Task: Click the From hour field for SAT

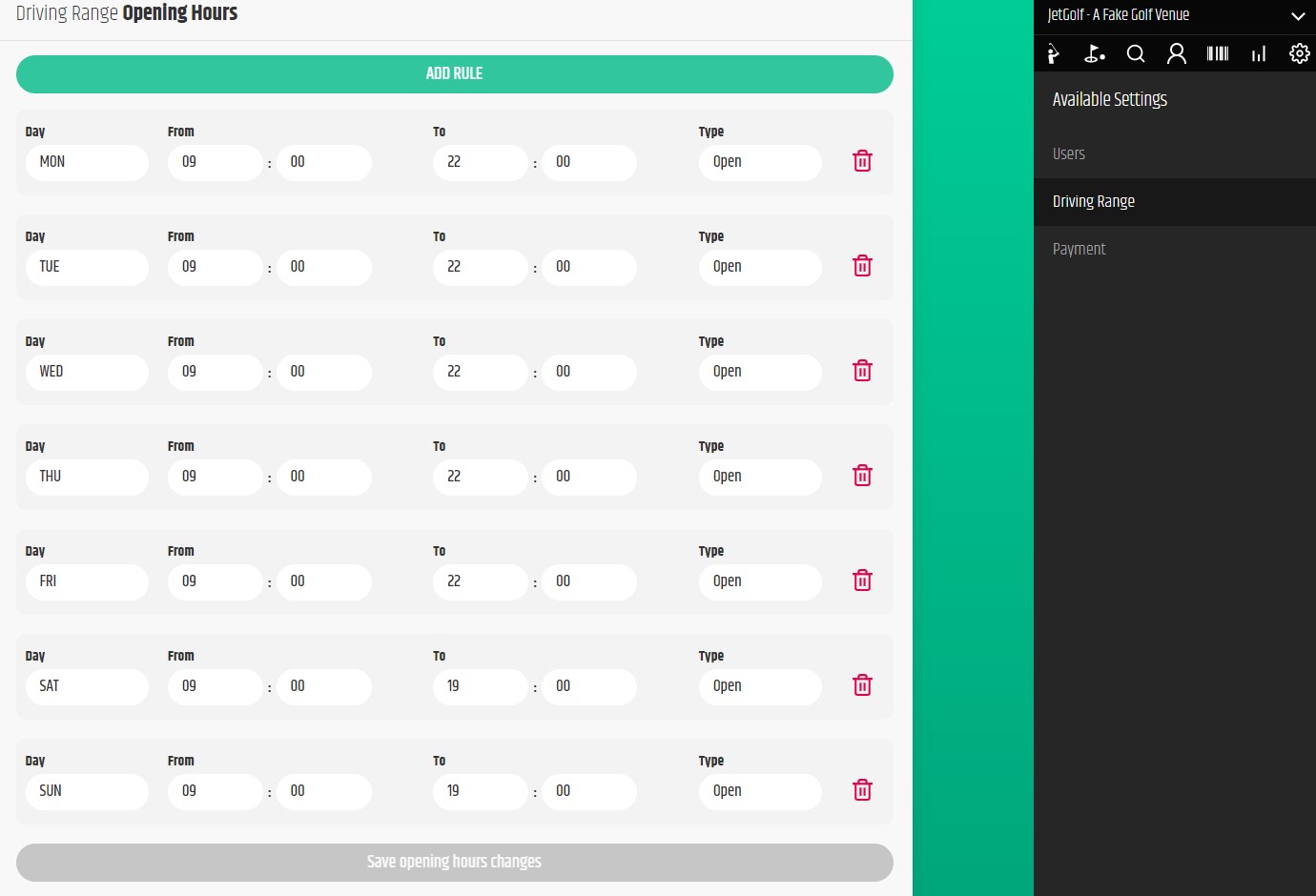Action: (215, 686)
